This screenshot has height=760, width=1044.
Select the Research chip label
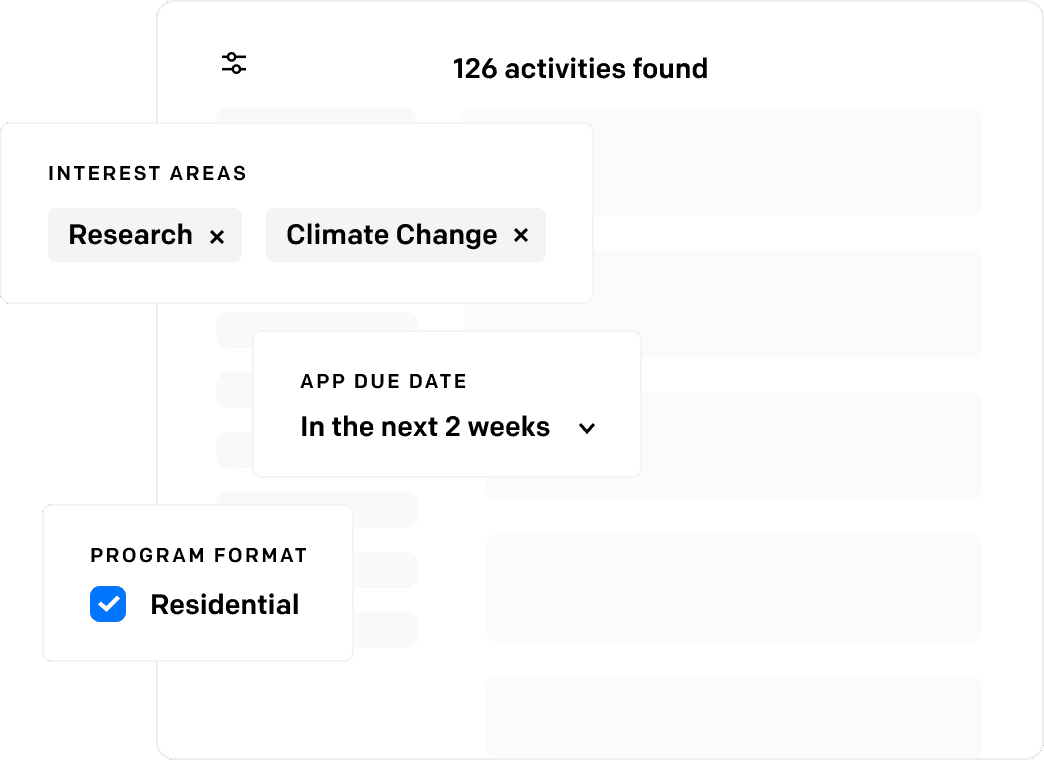point(130,234)
